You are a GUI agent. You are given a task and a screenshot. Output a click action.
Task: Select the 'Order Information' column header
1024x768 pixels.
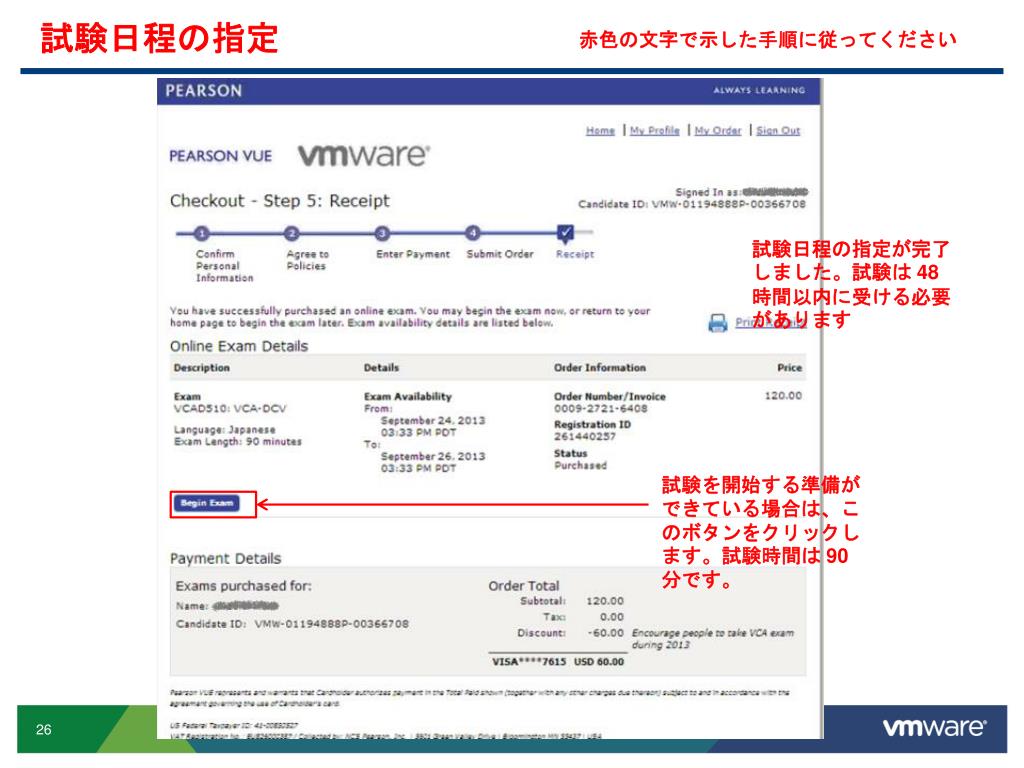600,368
